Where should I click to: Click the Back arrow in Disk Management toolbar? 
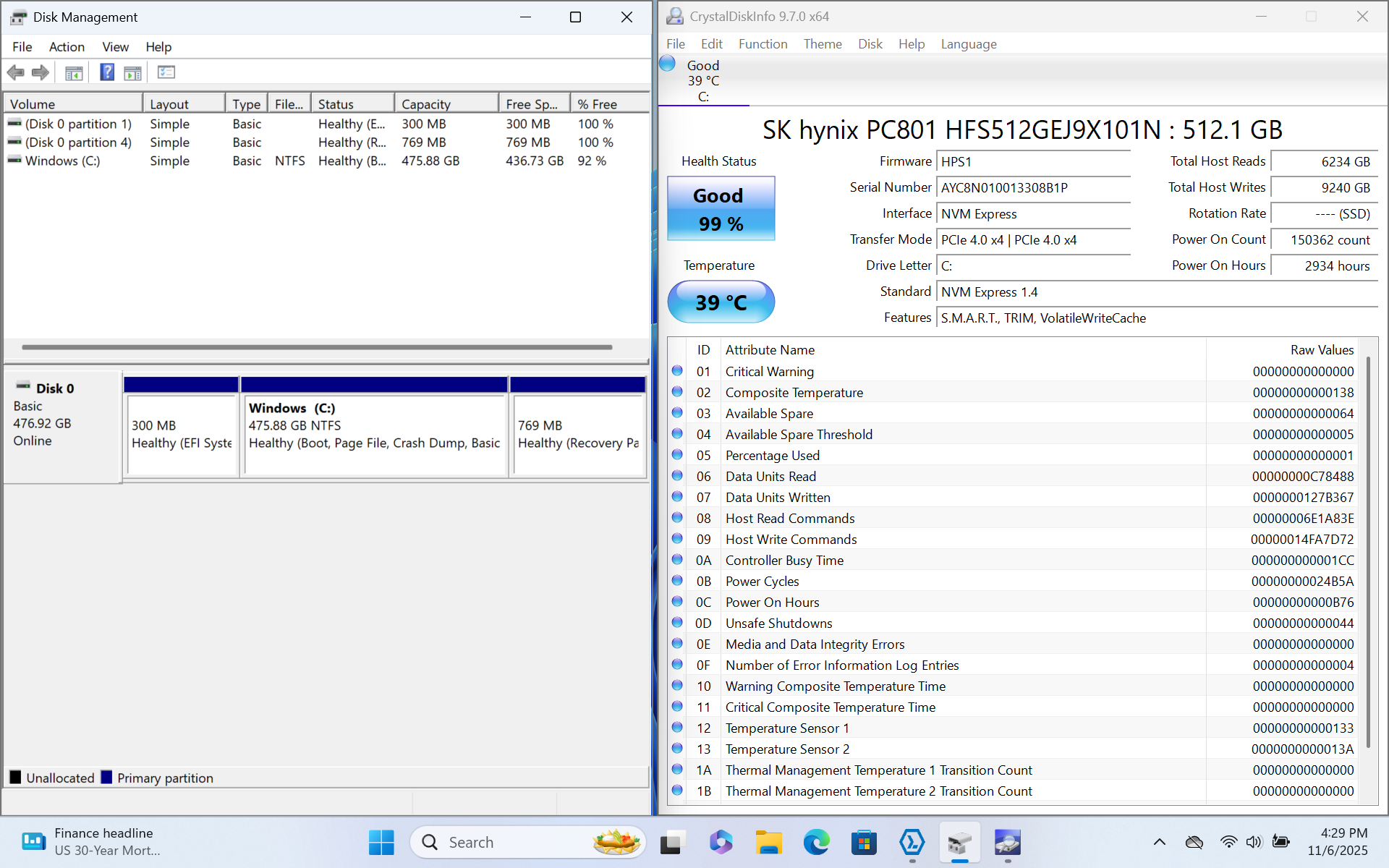click(x=16, y=72)
